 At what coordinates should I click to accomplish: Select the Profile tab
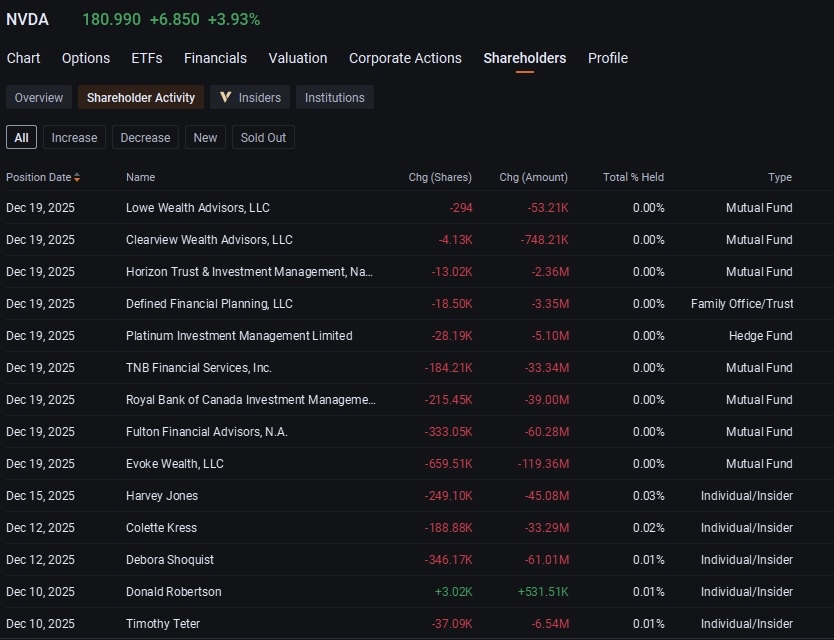coord(608,58)
